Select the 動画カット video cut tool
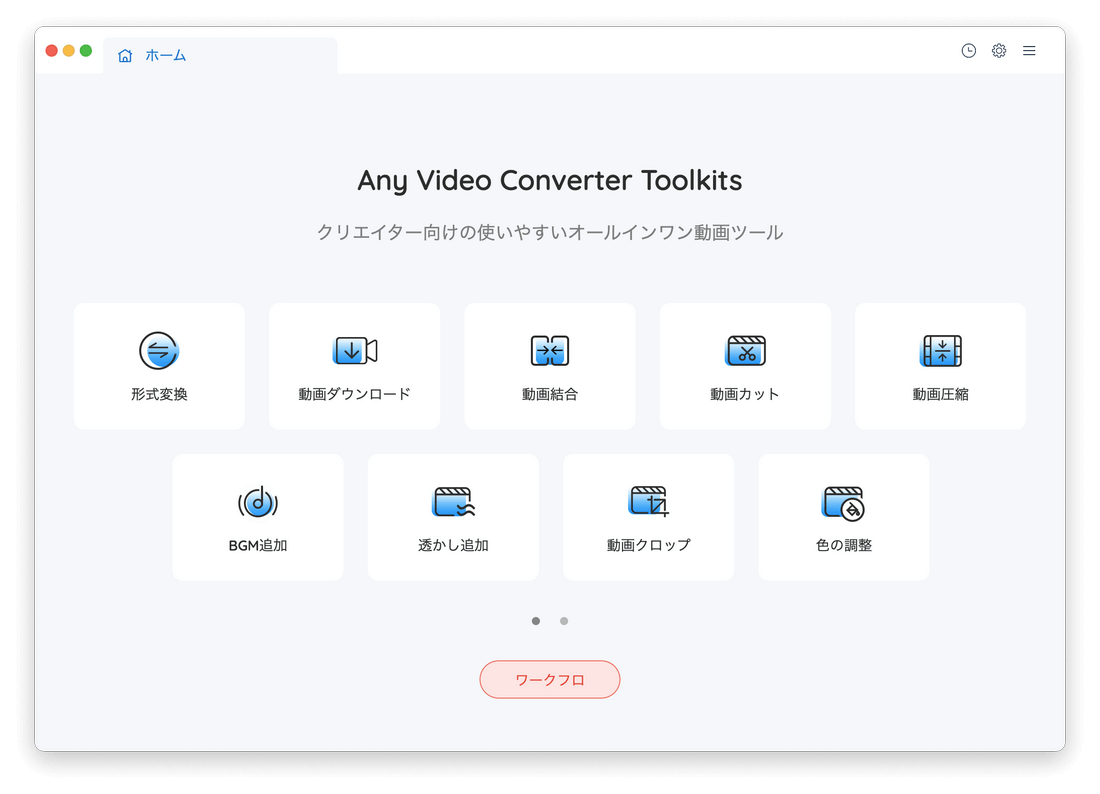Screen dimensions: 1100x794 [x=745, y=366]
